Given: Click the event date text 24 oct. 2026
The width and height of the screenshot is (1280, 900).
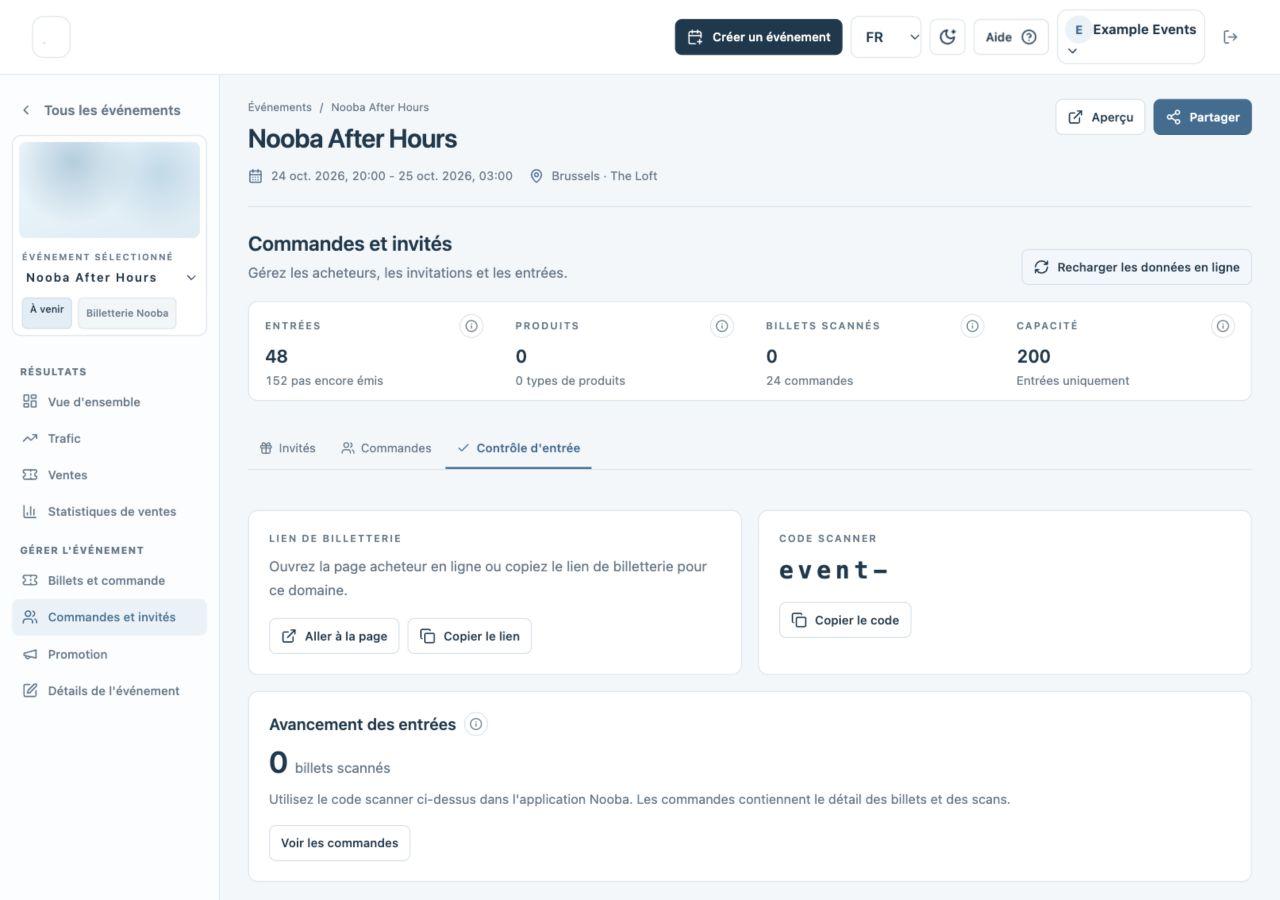Looking at the screenshot, I should click(x=392, y=176).
